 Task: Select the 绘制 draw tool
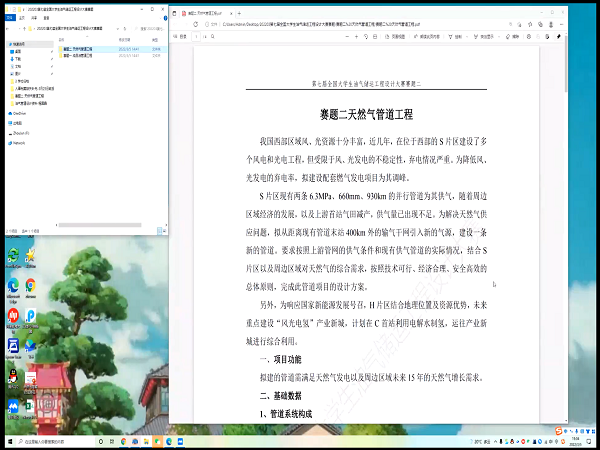455,37
